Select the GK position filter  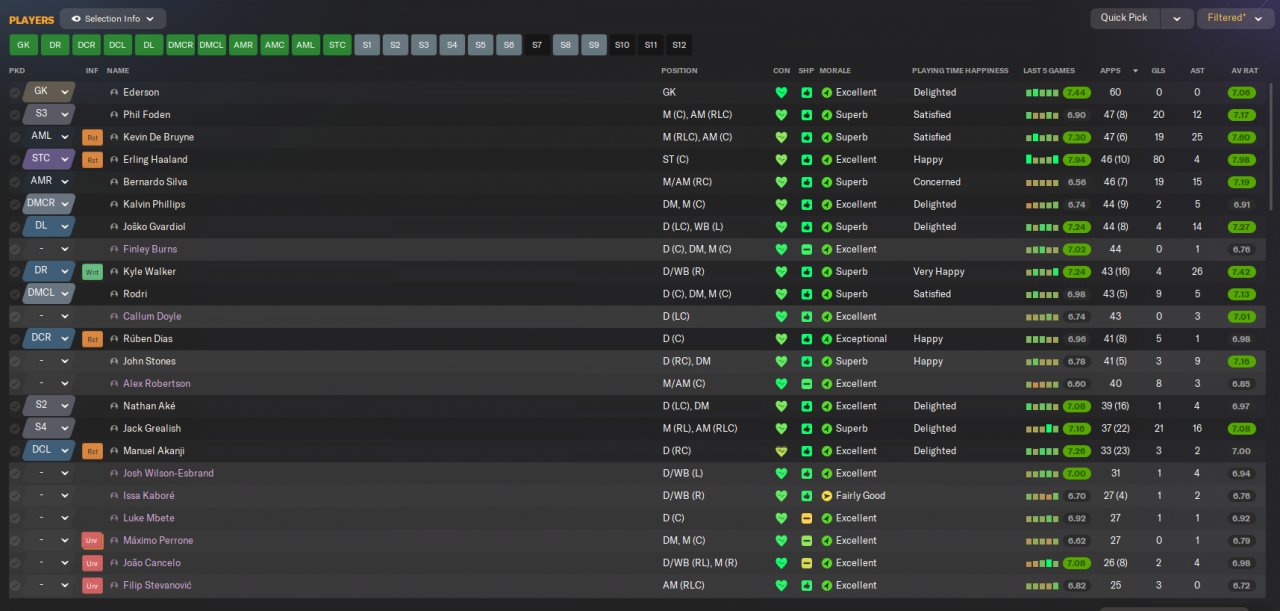[24, 45]
